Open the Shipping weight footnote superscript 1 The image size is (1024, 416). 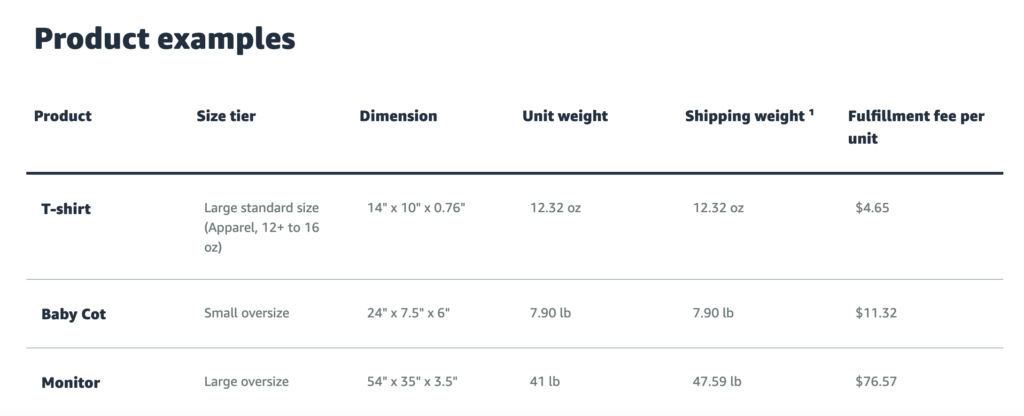[x=811, y=112]
